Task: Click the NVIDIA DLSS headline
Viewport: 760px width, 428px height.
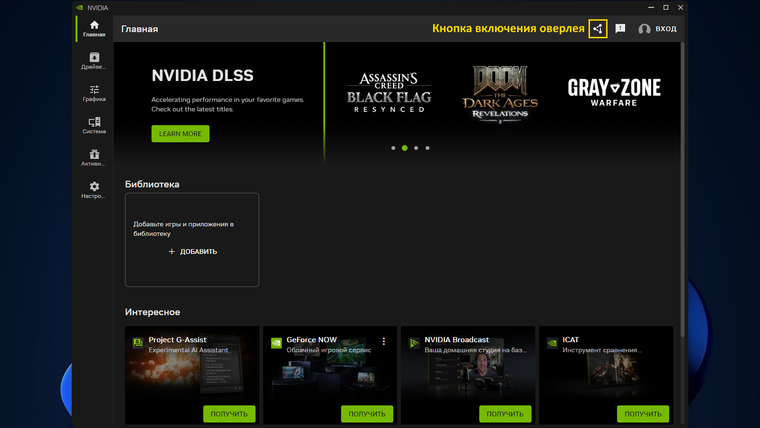Action: (x=203, y=76)
